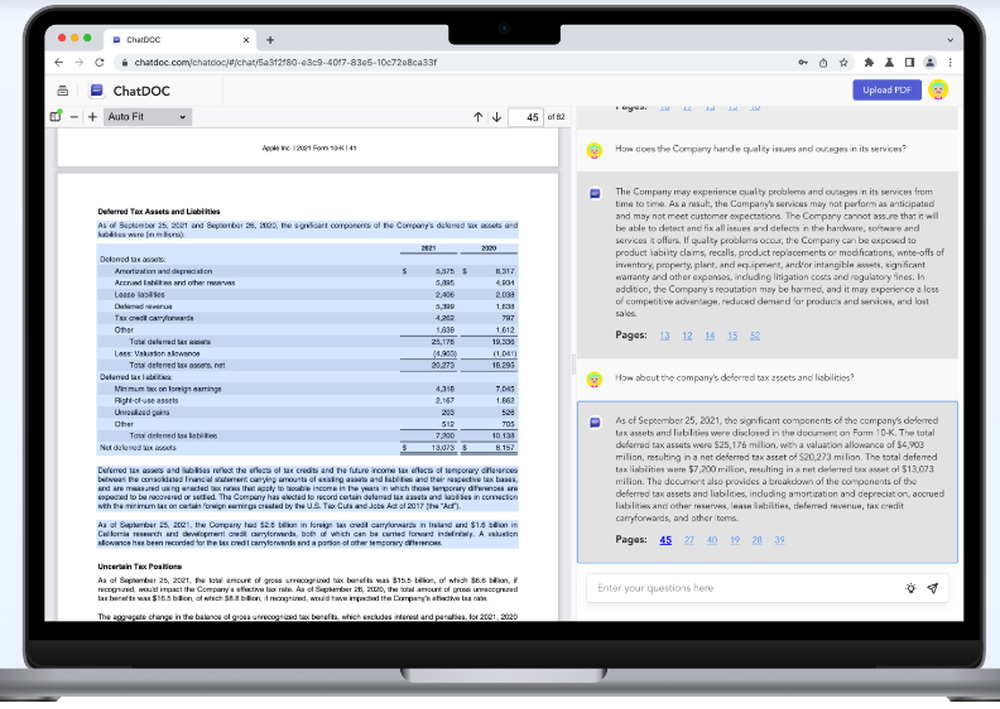Click user avatar beside the deferred tax question
The height and width of the screenshot is (709, 1000).
(x=594, y=379)
